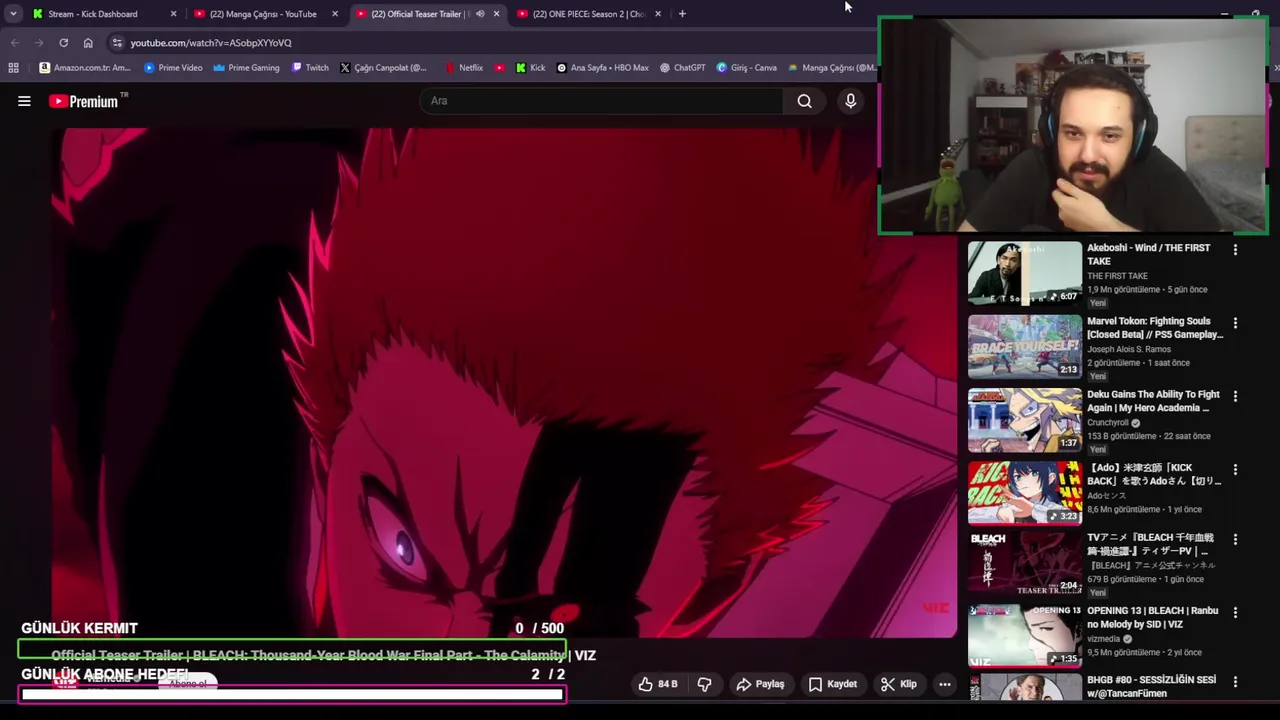The image size is (1280, 720).
Task: Click the search magnifier button
Action: 805,101
